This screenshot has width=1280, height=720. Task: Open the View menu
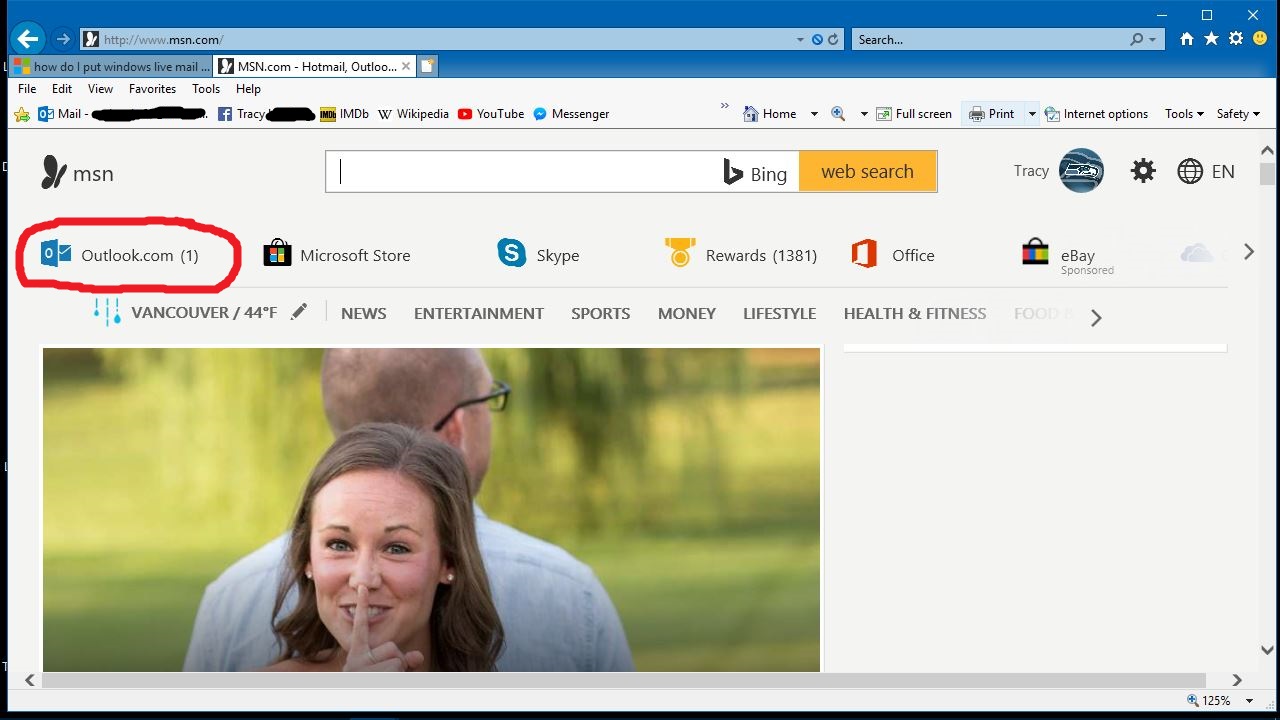(x=100, y=89)
